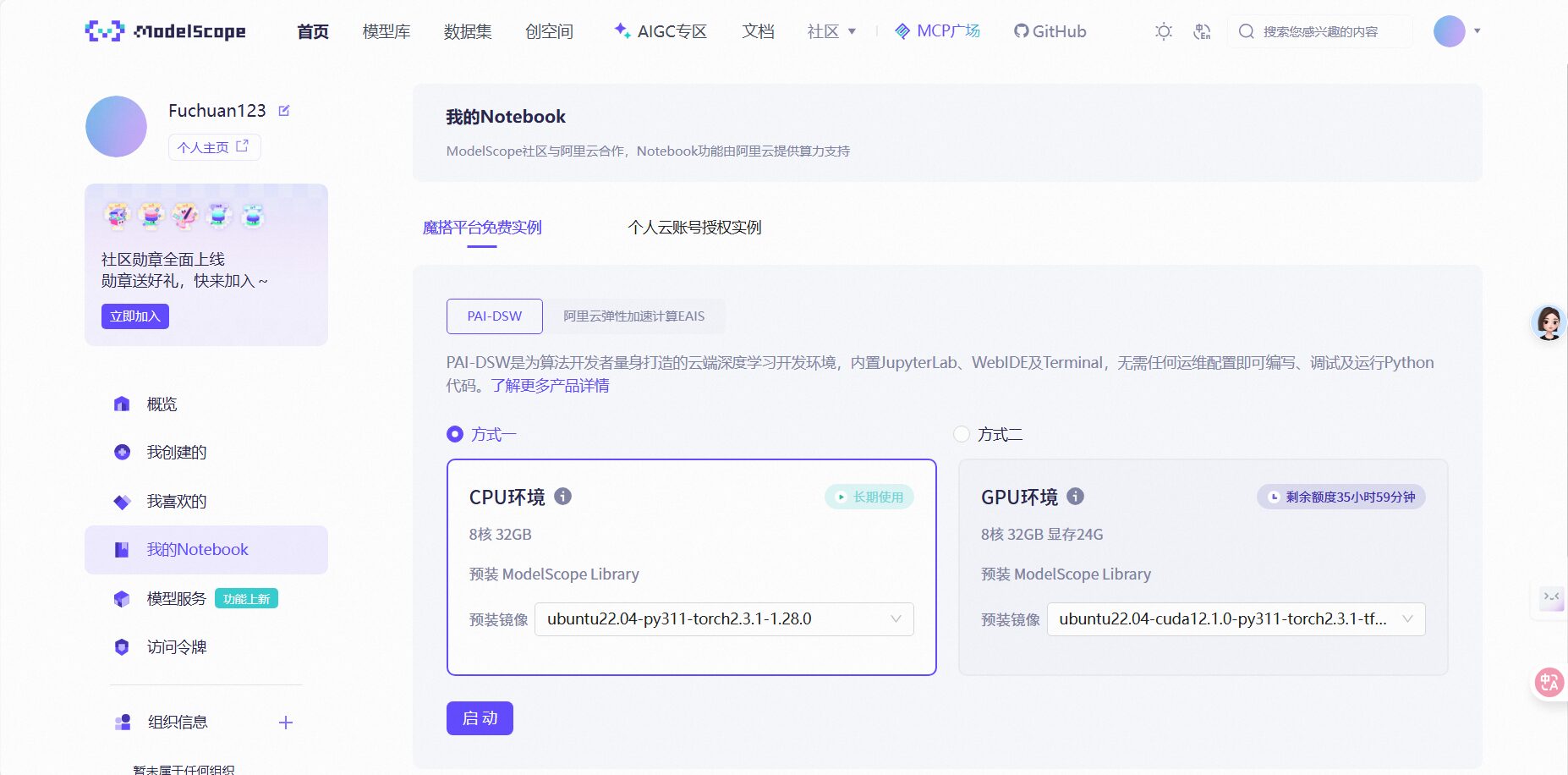Click the ModelScope logo
The width and height of the screenshot is (1568, 775).
pos(166,31)
